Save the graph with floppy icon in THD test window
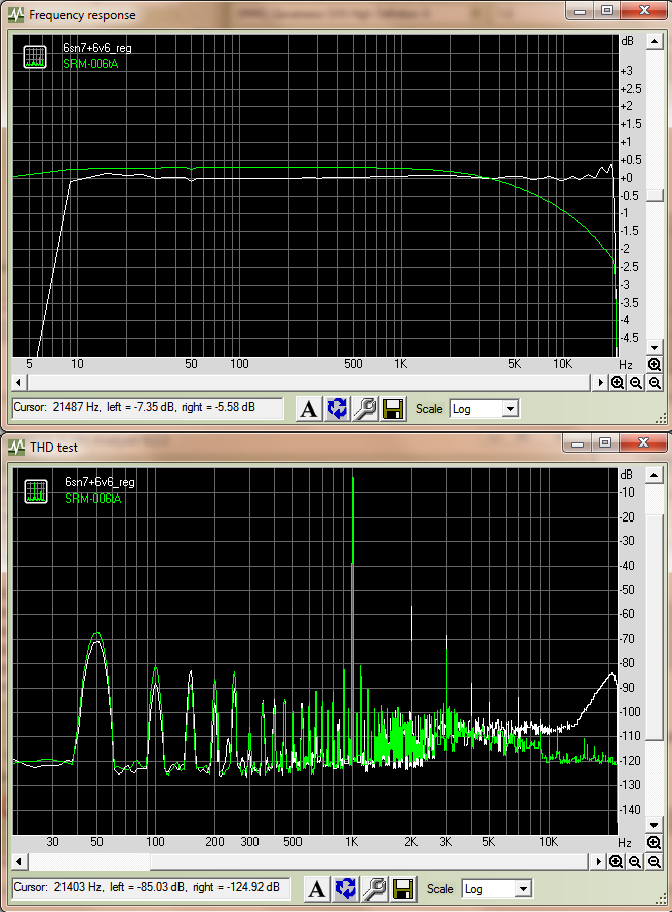The width and height of the screenshot is (672, 912). (x=403, y=889)
